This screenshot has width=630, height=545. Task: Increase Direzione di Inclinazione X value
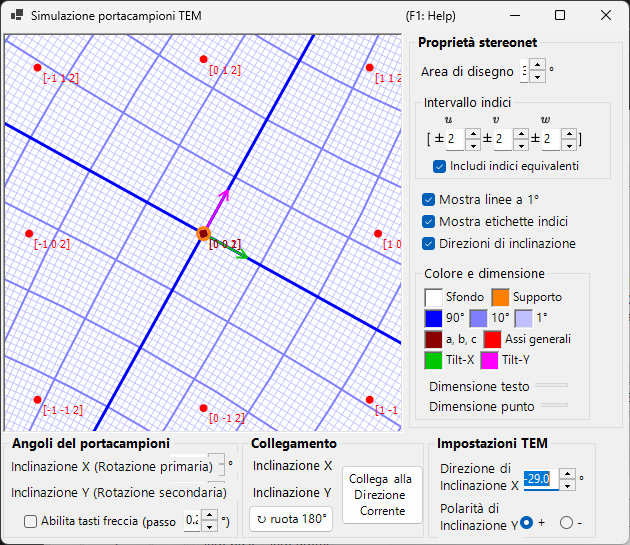567,474
